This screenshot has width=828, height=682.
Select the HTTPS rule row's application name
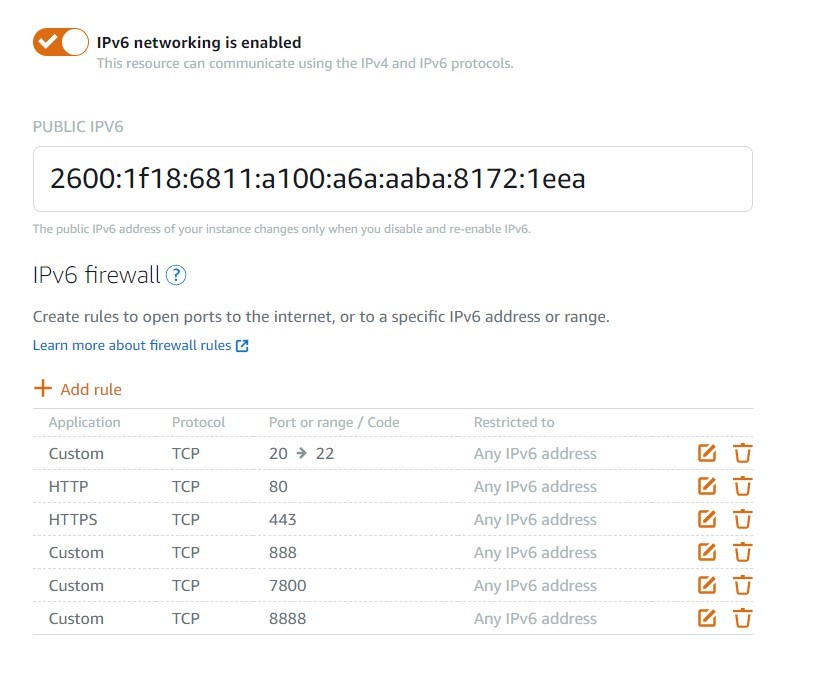click(x=73, y=520)
